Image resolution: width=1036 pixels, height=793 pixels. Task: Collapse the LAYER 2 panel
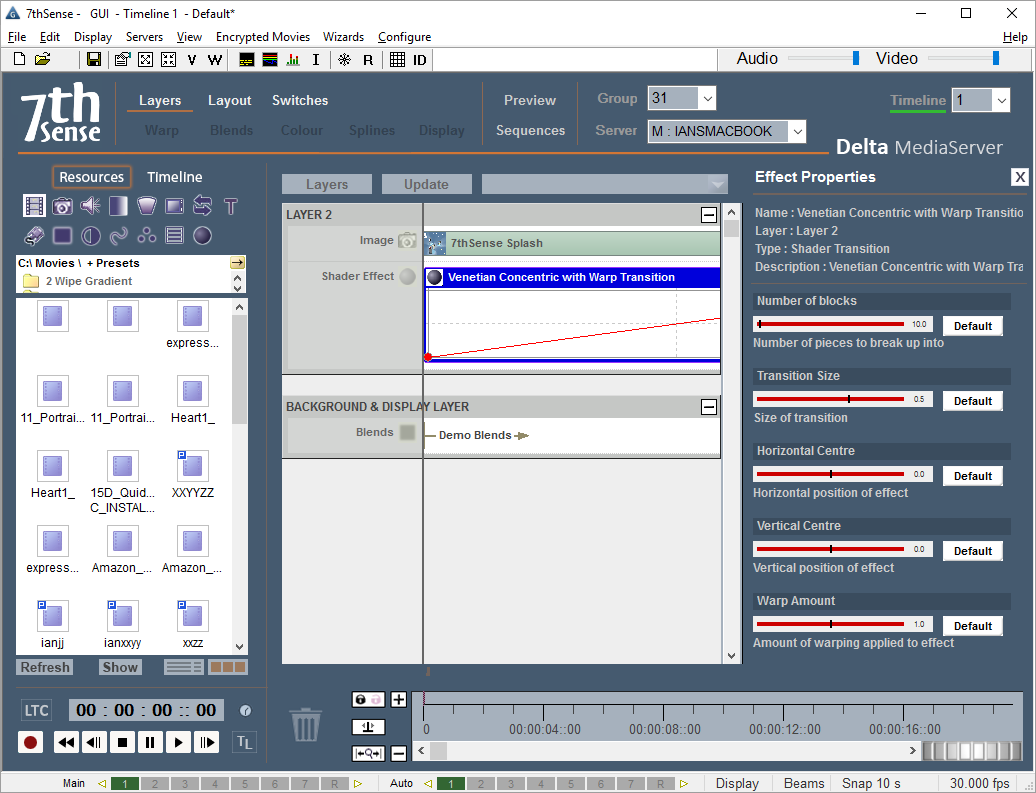pyautogui.click(x=709, y=215)
